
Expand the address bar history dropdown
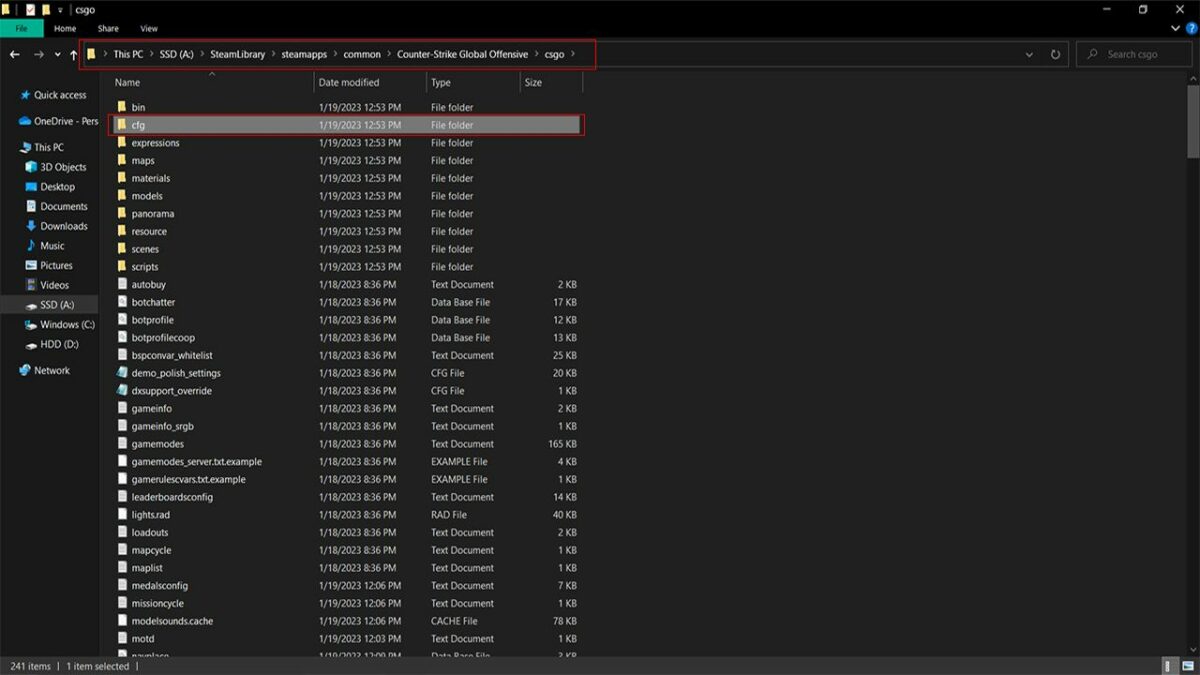click(1030, 55)
